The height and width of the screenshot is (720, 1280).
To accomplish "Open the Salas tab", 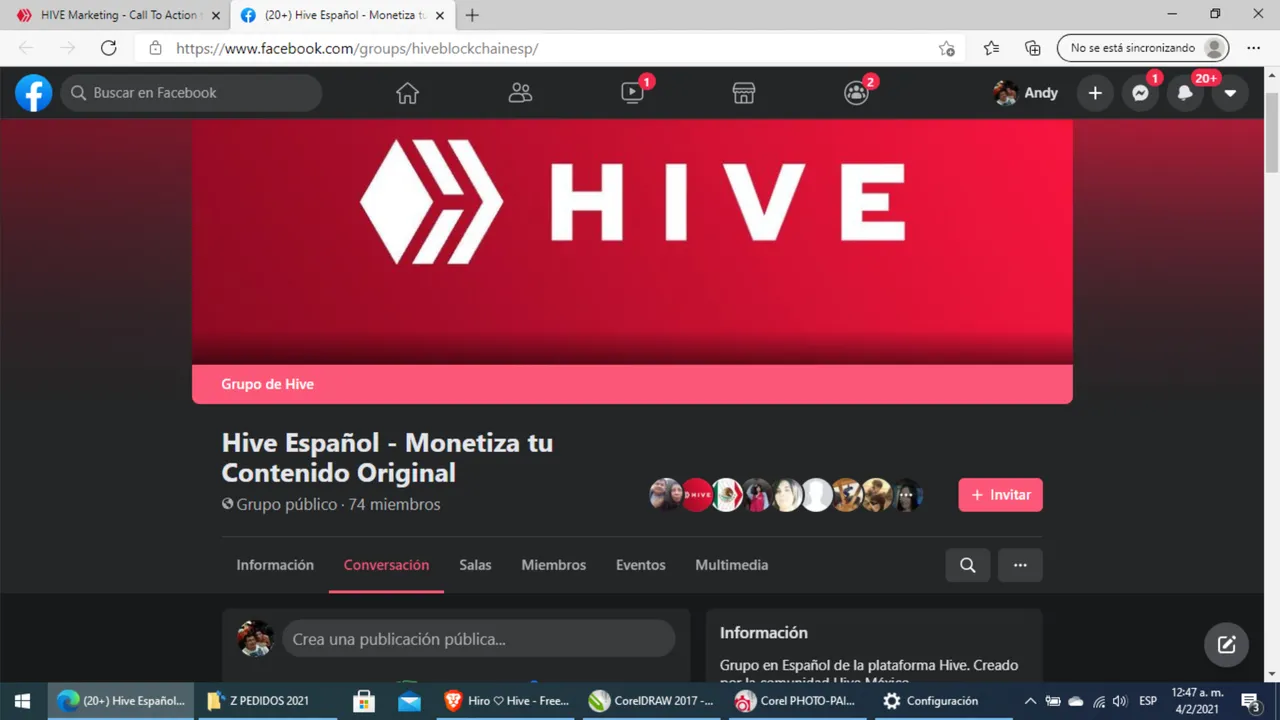I will coord(475,565).
